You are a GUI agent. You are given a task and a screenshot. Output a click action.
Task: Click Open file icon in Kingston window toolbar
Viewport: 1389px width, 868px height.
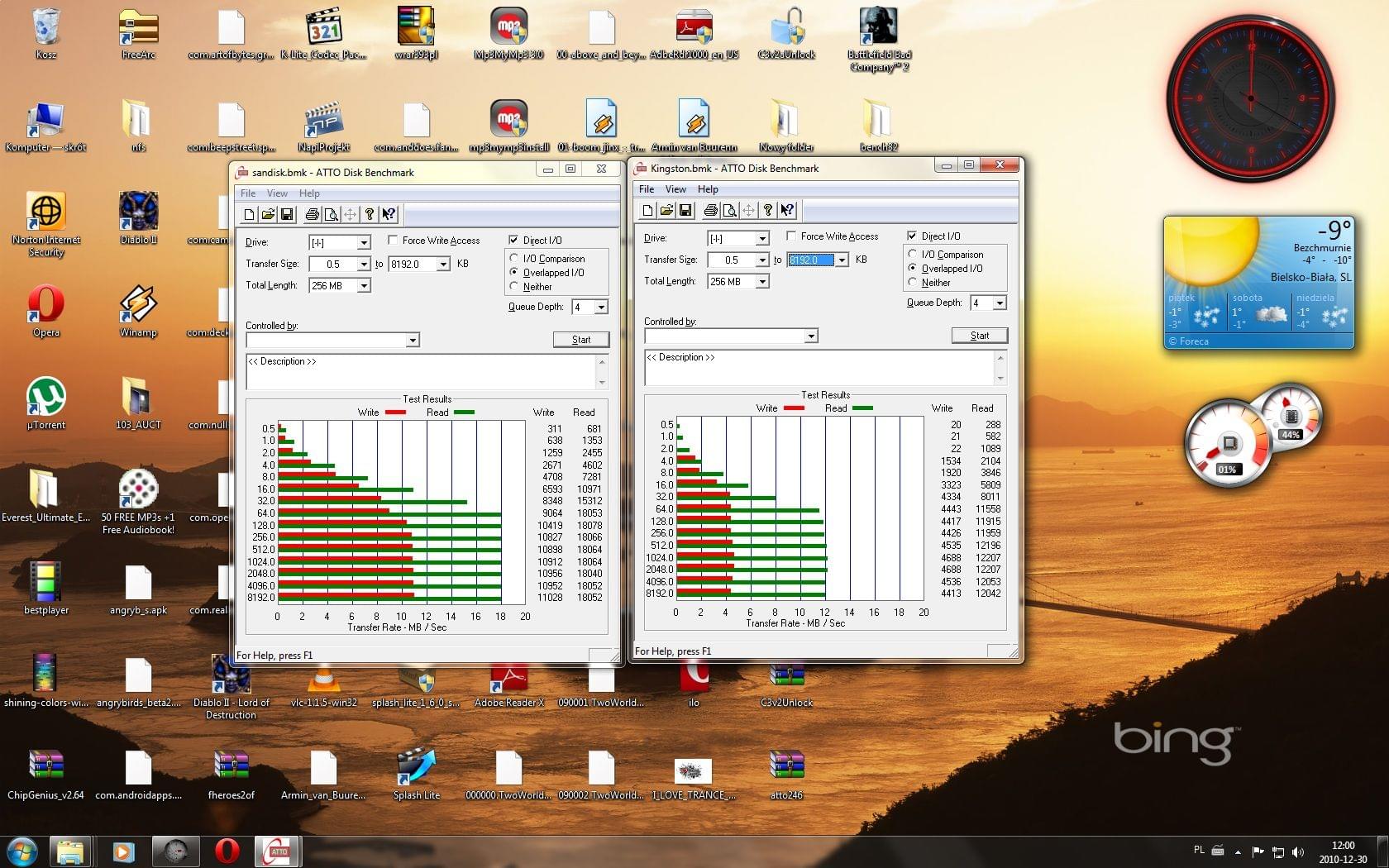click(x=666, y=211)
